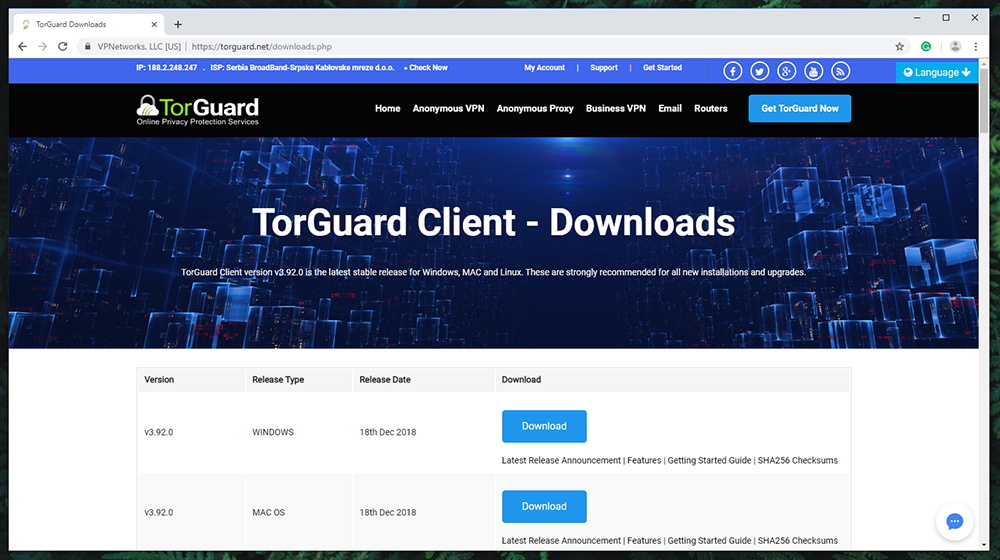Go to the Routers nav item
Viewport: 1000px width, 560px height.
[711, 109]
